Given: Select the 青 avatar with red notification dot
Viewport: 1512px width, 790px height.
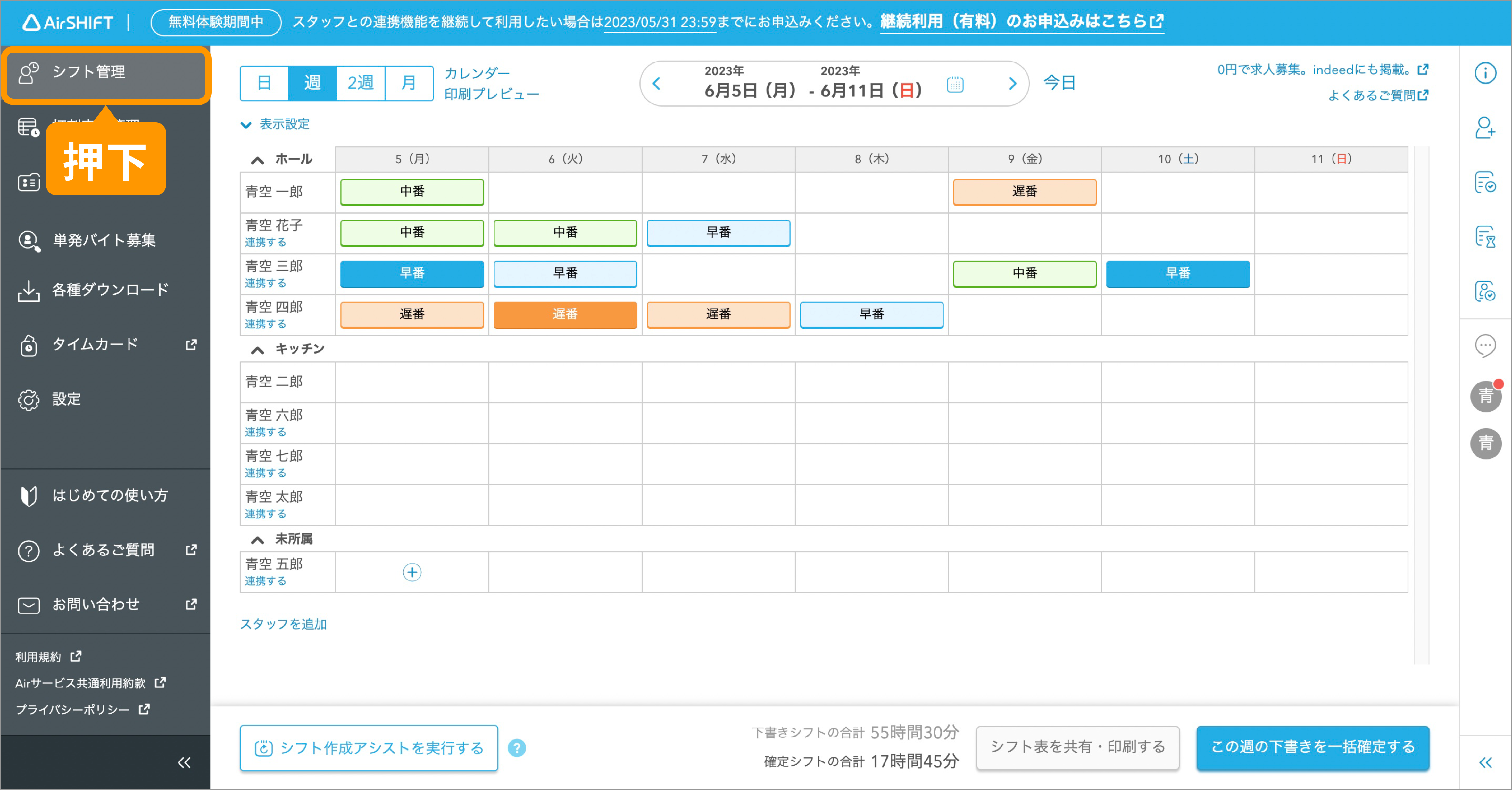Looking at the screenshot, I should [1486, 396].
